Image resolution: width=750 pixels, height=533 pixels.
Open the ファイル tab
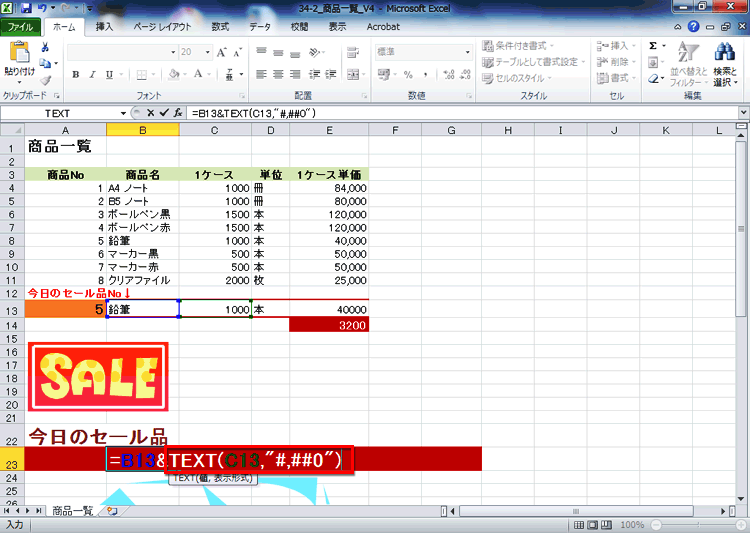pos(20,27)
